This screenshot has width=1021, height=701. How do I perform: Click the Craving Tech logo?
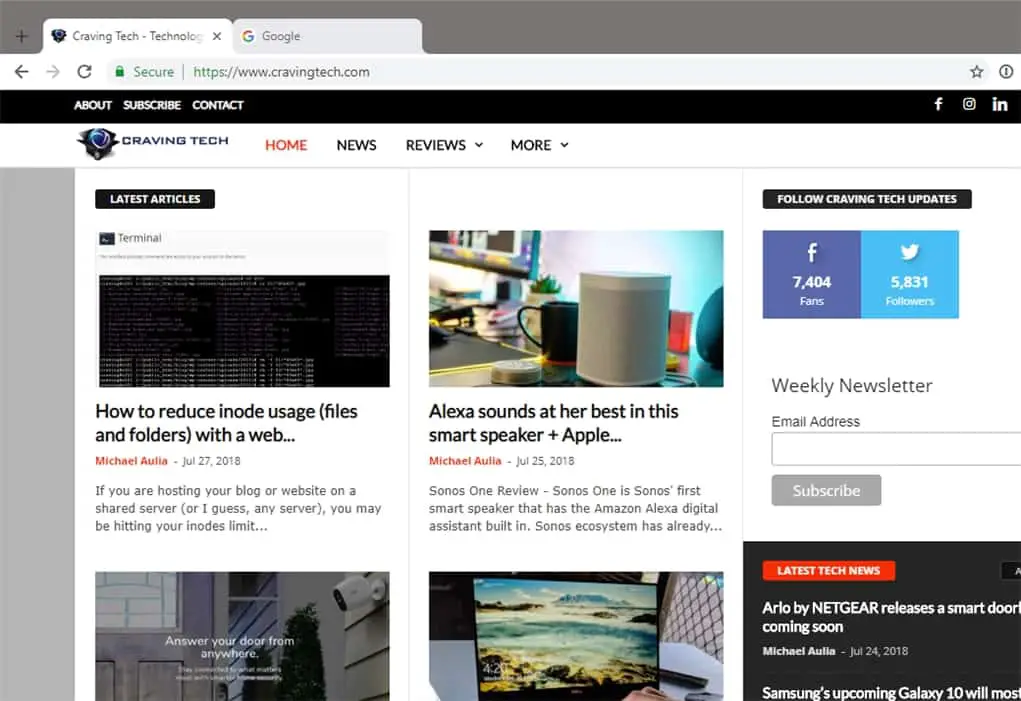pyautogui.click(x=152, y=143)
